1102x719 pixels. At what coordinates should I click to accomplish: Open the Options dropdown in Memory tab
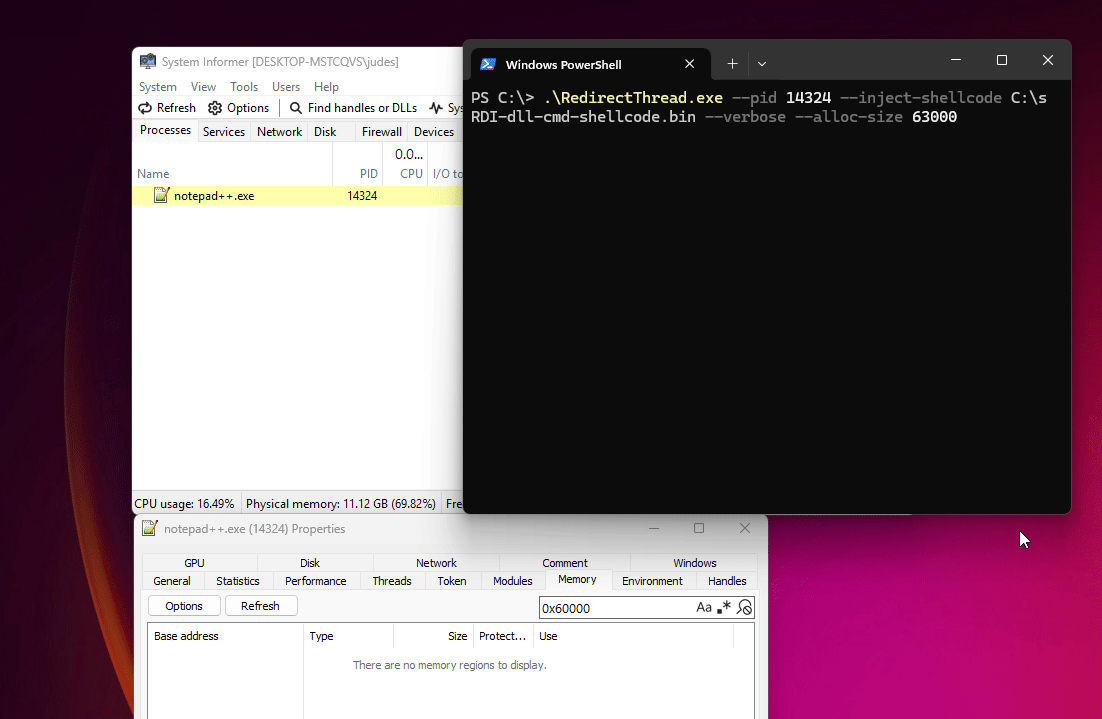click(x=184, y=606)
